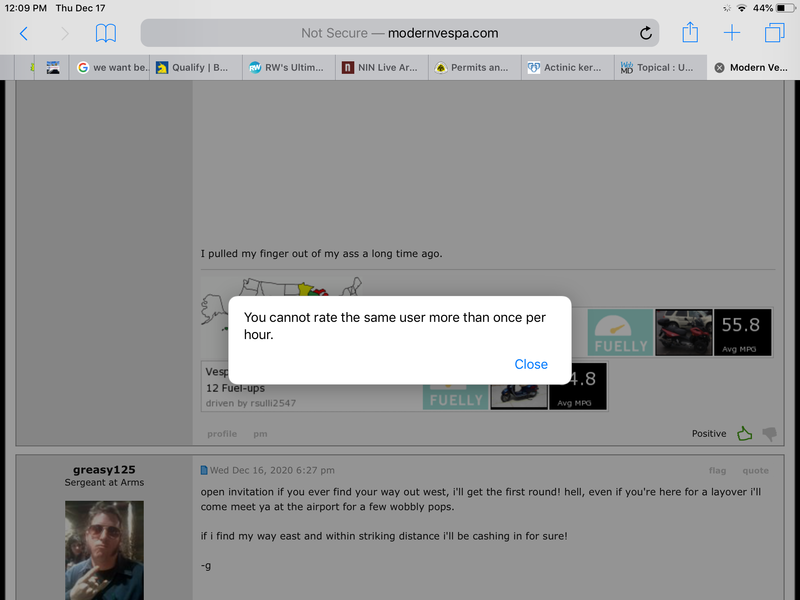Image resolution: width=800 pixels, height=600 pixels.
Task: Select the 'Sergeant at Arms' rank text
Action: (104, 483)
